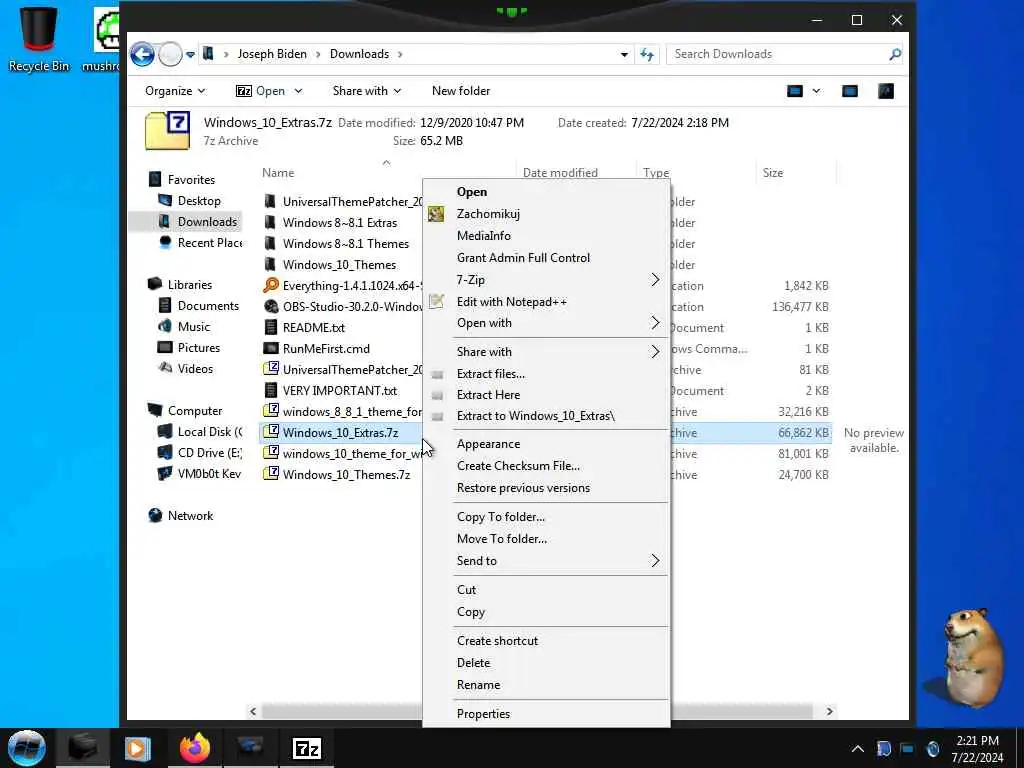
Task: Expand the address bar history dropdown
Action: tap(624, 55)
